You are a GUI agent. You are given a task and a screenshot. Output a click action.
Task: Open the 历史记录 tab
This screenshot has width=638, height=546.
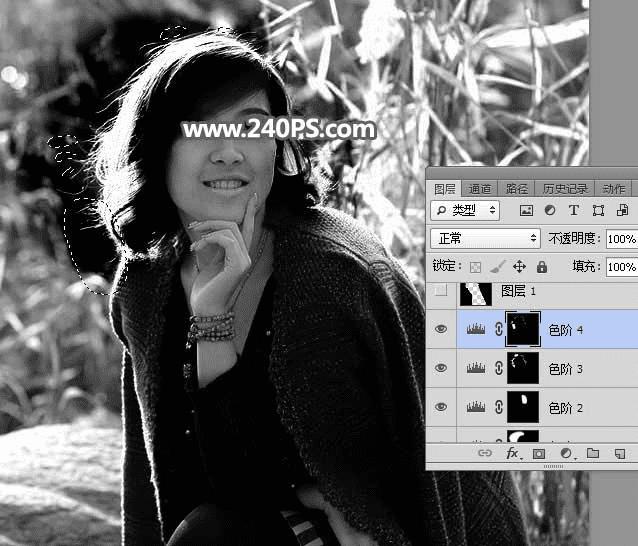(x=565, y=189)
